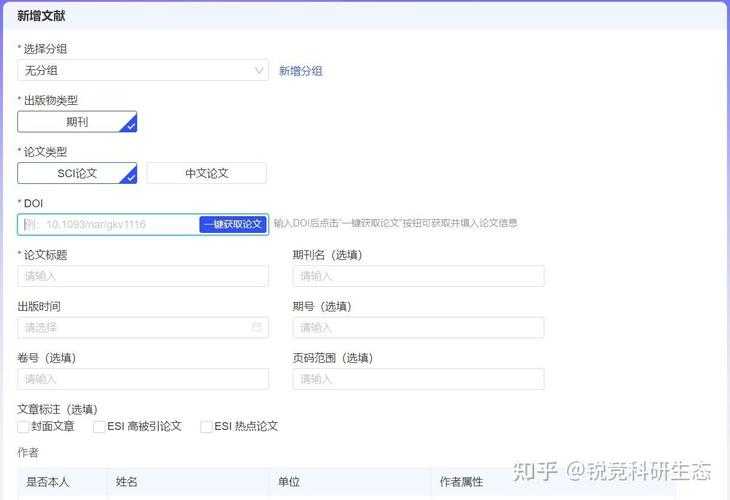Viewport: 730px width, 500px height.
Task: Click the DOI hint text about 一键获取论文
Action: (x=395, y=223)
